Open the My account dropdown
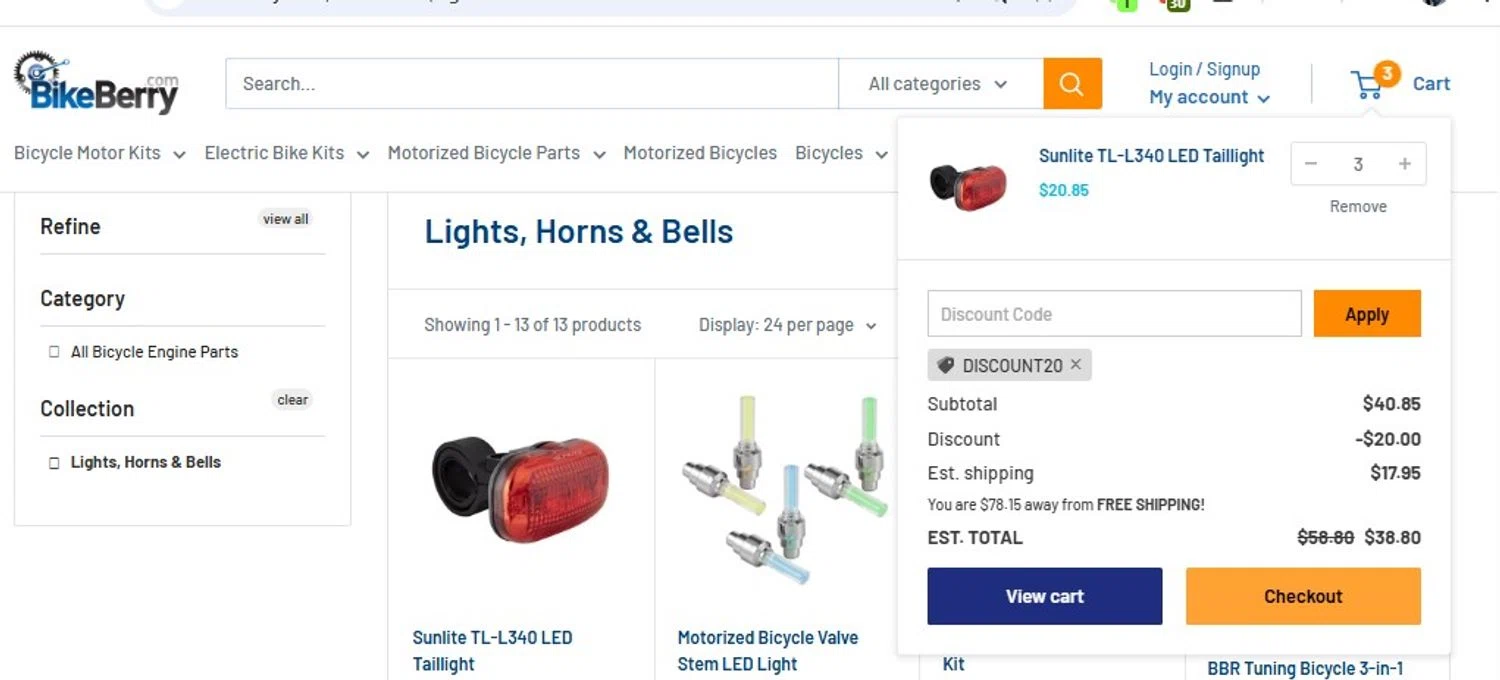The image size is (1500, 680). tap(1209, 97)
